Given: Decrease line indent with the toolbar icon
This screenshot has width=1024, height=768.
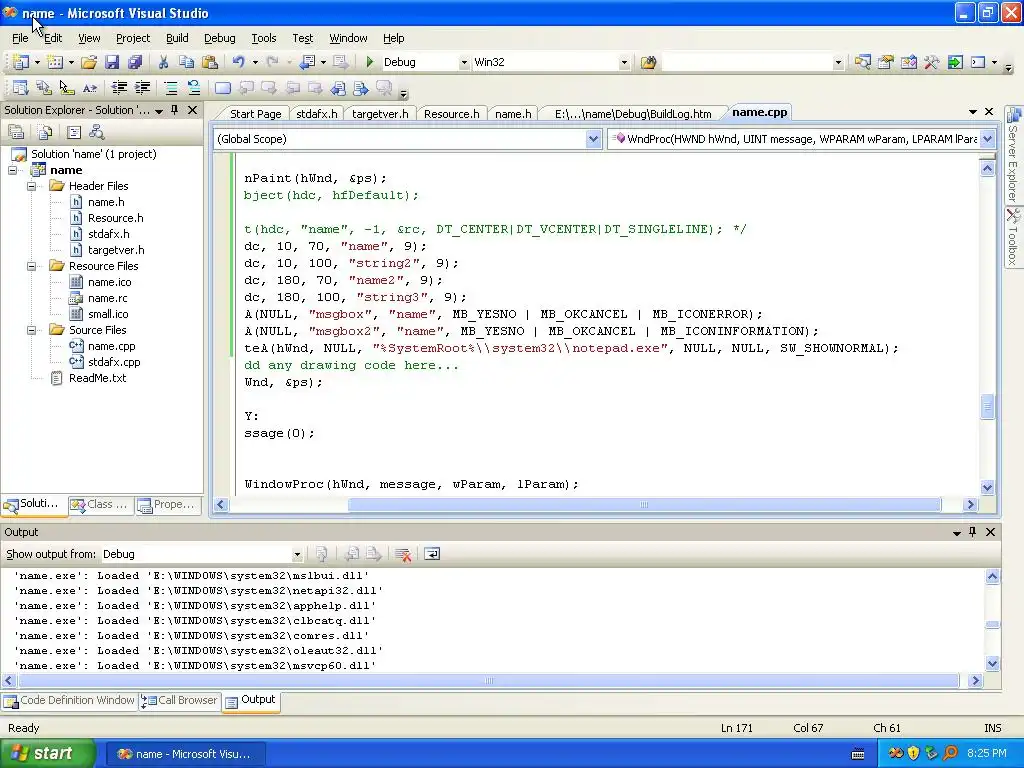Looking at the screenshot, I should tap(119, 88).
